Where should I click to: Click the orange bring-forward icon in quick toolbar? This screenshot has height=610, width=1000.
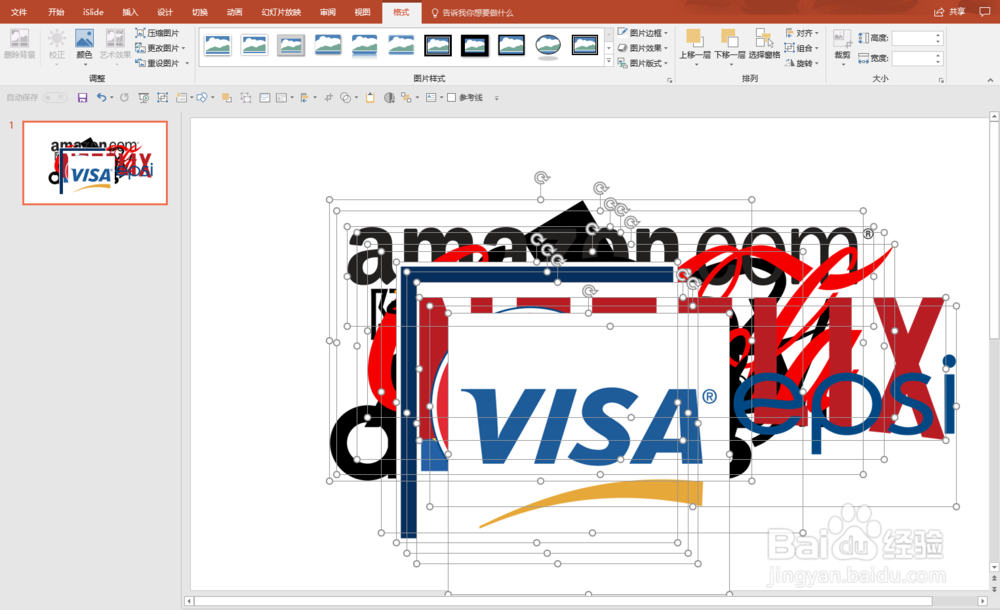(x=226, y=98)
